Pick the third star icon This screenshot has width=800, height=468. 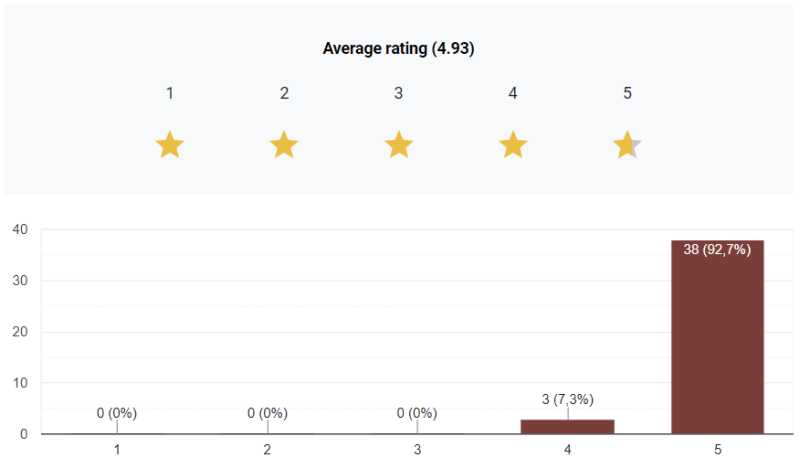point(399,146)
